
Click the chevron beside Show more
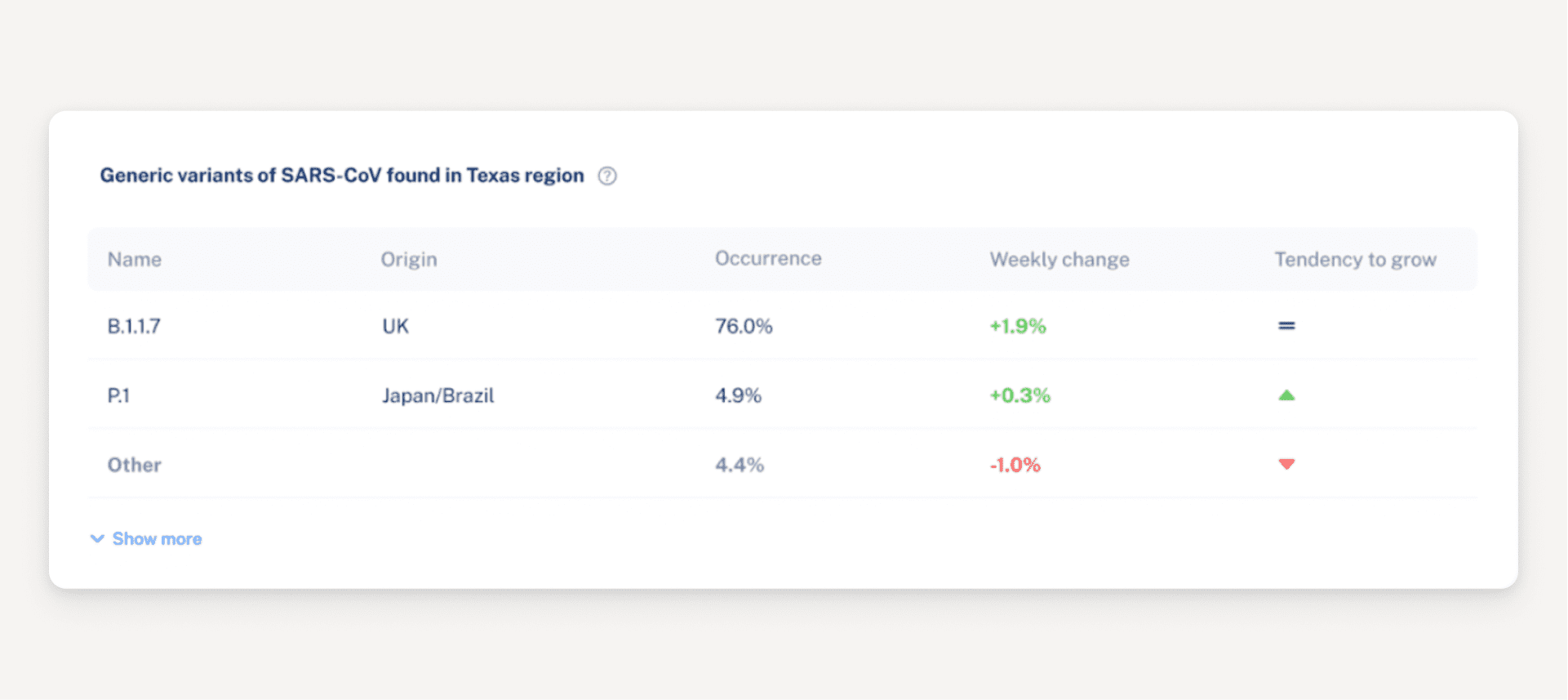point(97,538)
